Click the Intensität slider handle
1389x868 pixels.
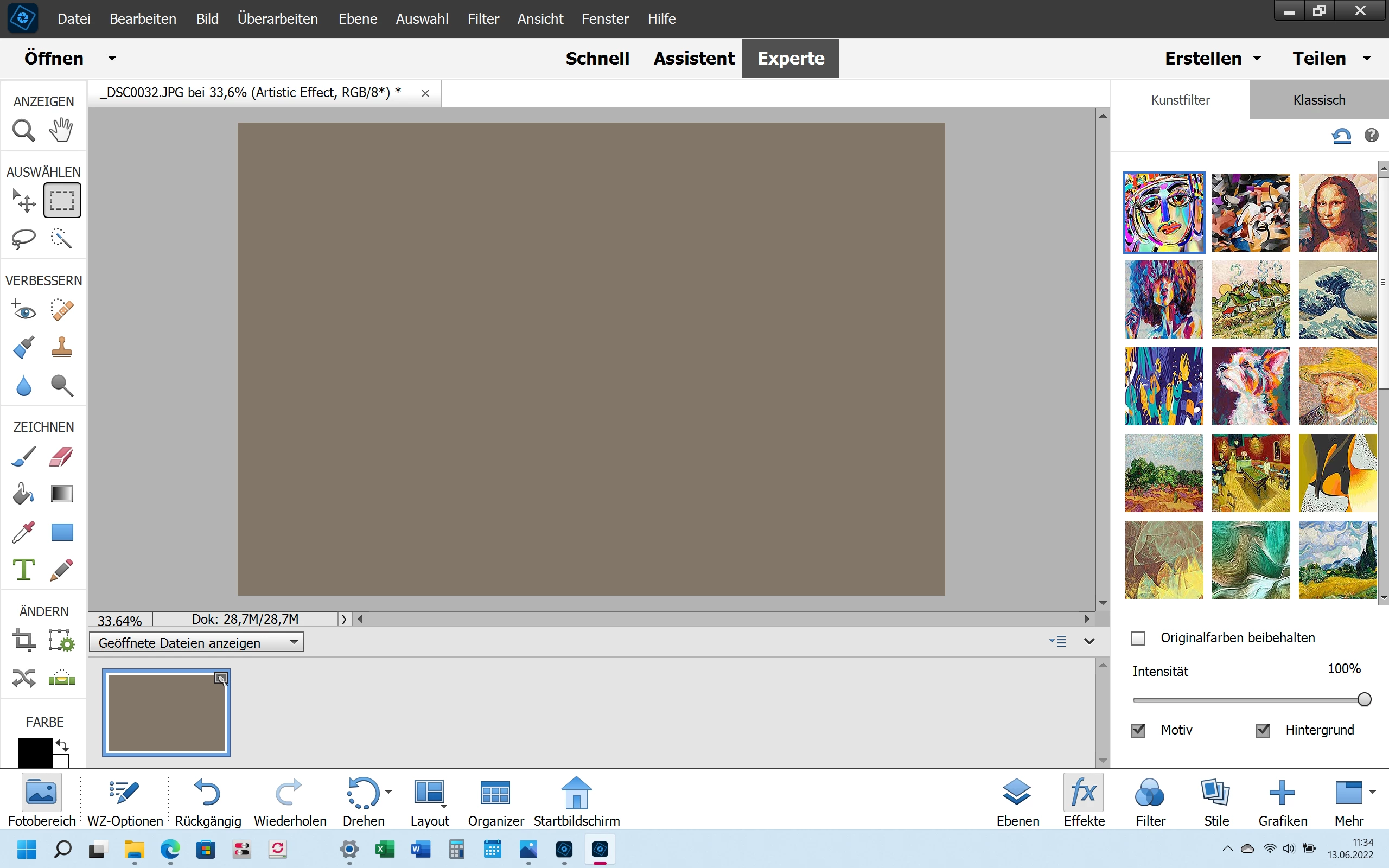[1365, 699]
